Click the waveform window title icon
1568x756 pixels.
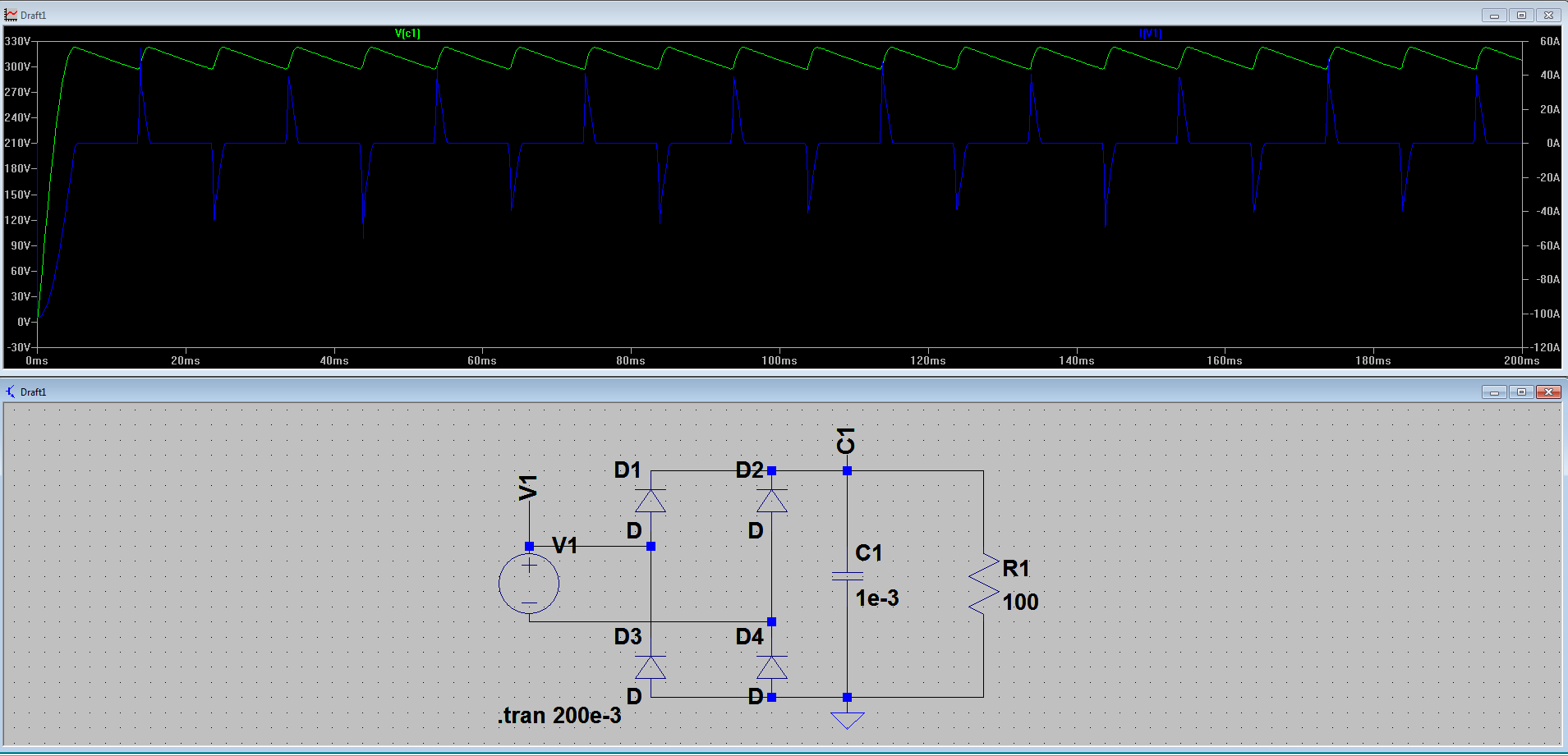point(11,15)
